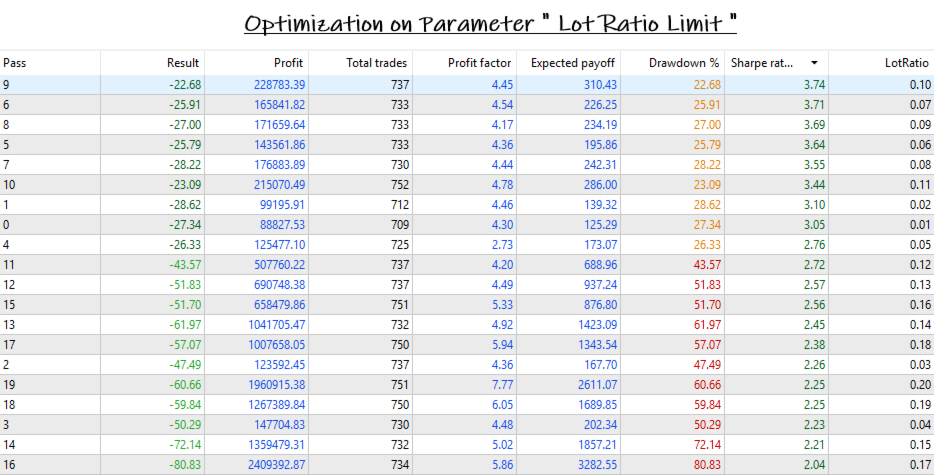Click the result value -80.83
Screen dimensions: 934x475
185,464
